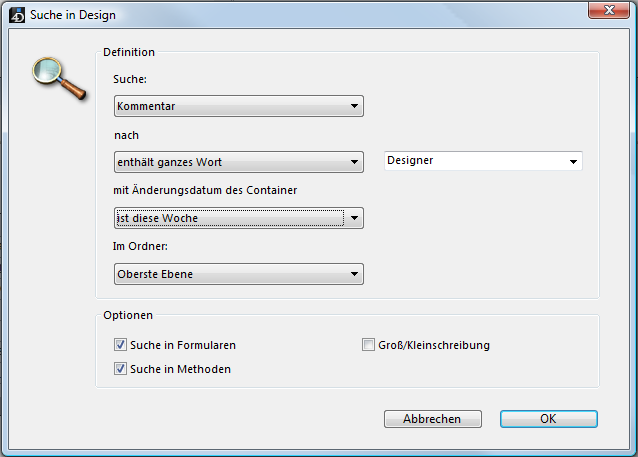This screenshot has width=638, height=457.
Task: Open the Designer combo box arrow
Action: click(x=573, y=161)
